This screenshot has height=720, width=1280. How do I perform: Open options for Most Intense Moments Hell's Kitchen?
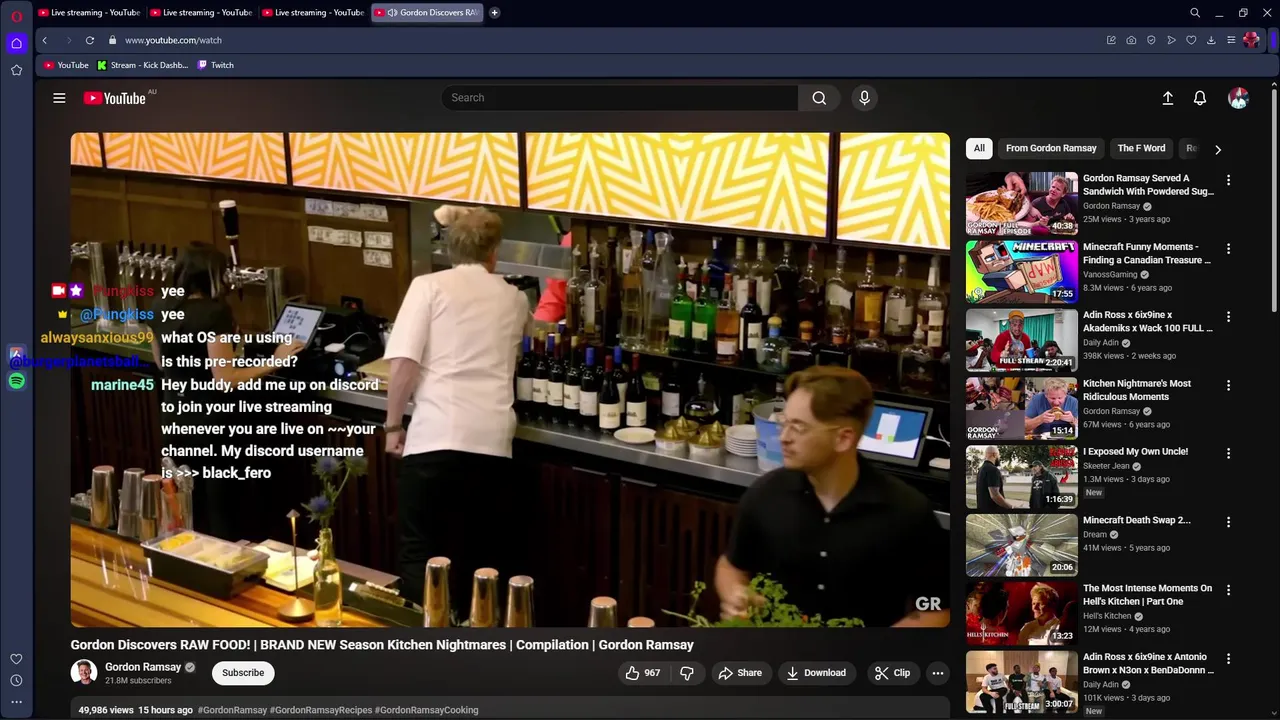[1228, 590]
